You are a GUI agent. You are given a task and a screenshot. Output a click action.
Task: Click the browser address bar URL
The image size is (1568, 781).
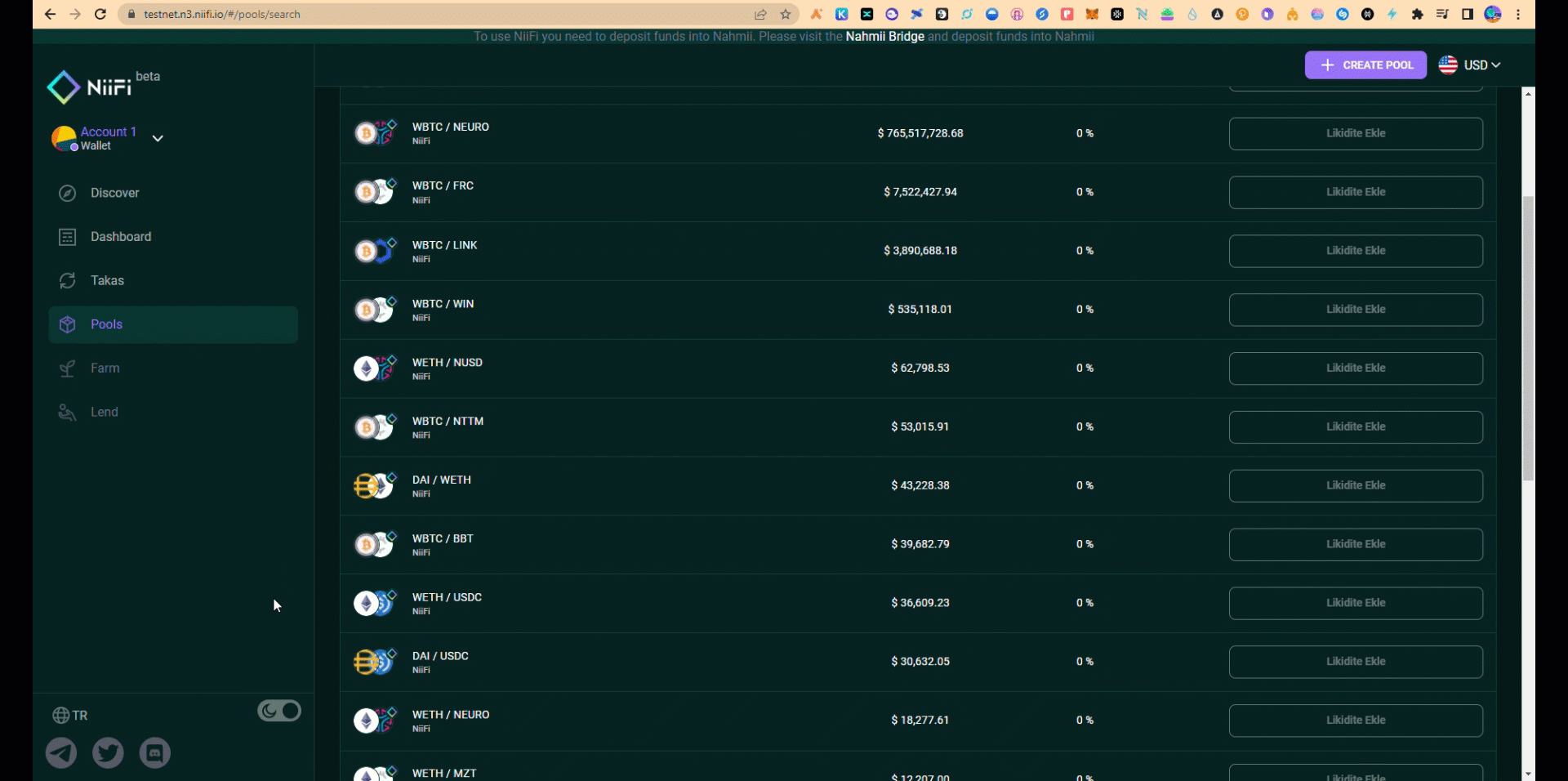222,14
